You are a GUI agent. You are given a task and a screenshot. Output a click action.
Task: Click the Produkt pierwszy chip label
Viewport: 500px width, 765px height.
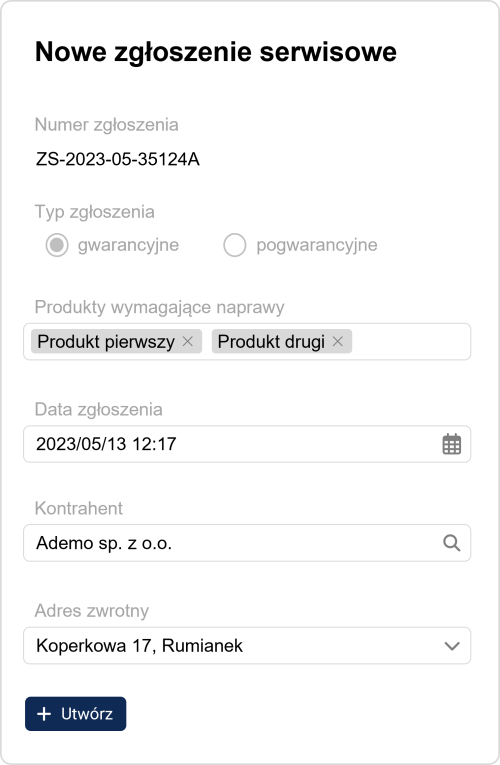coord(106,342)
